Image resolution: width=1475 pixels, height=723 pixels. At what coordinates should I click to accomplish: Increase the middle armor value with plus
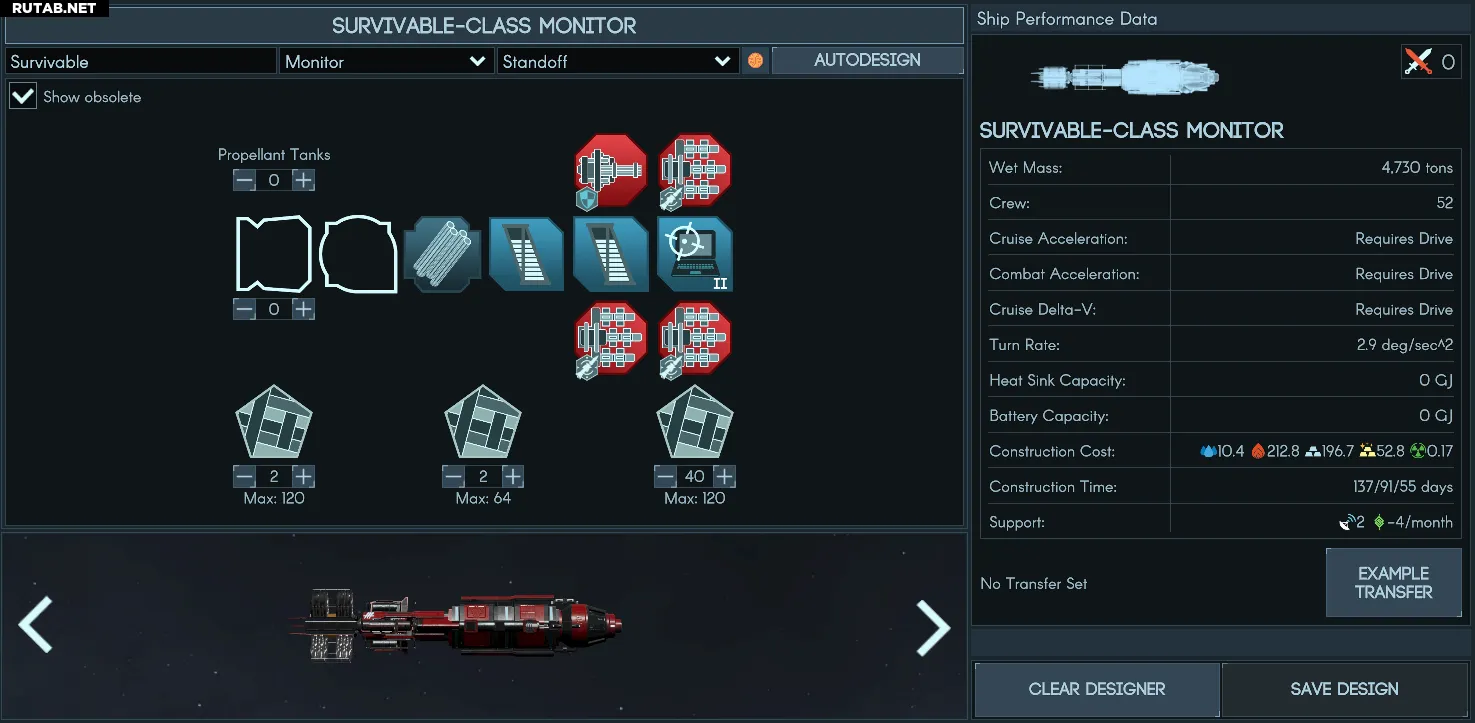[x=513, y=476]
